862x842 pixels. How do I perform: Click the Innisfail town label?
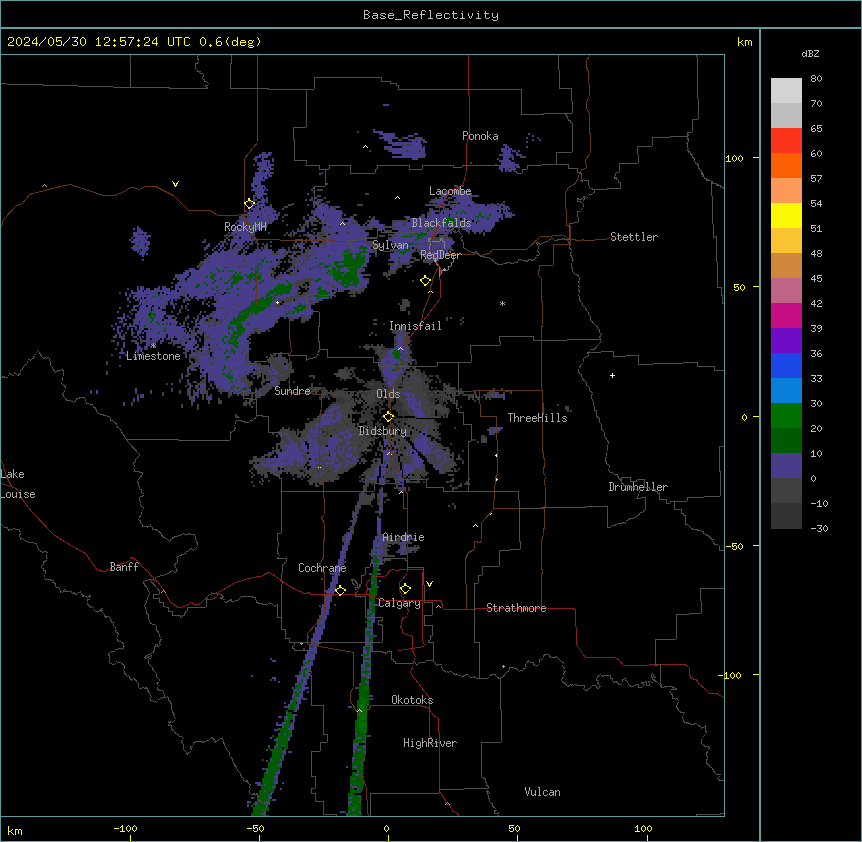click(x=415, y=326)
